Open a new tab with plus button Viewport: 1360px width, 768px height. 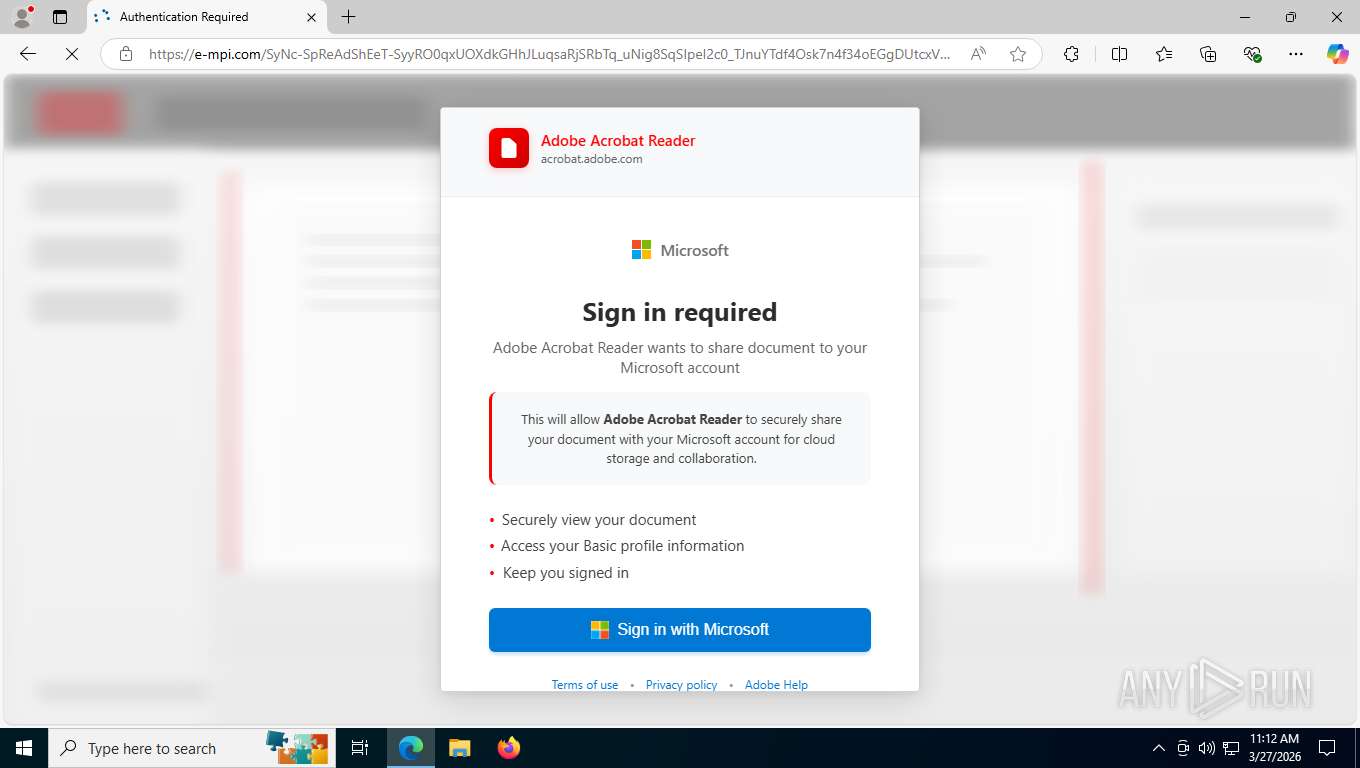tap(348, 17)
